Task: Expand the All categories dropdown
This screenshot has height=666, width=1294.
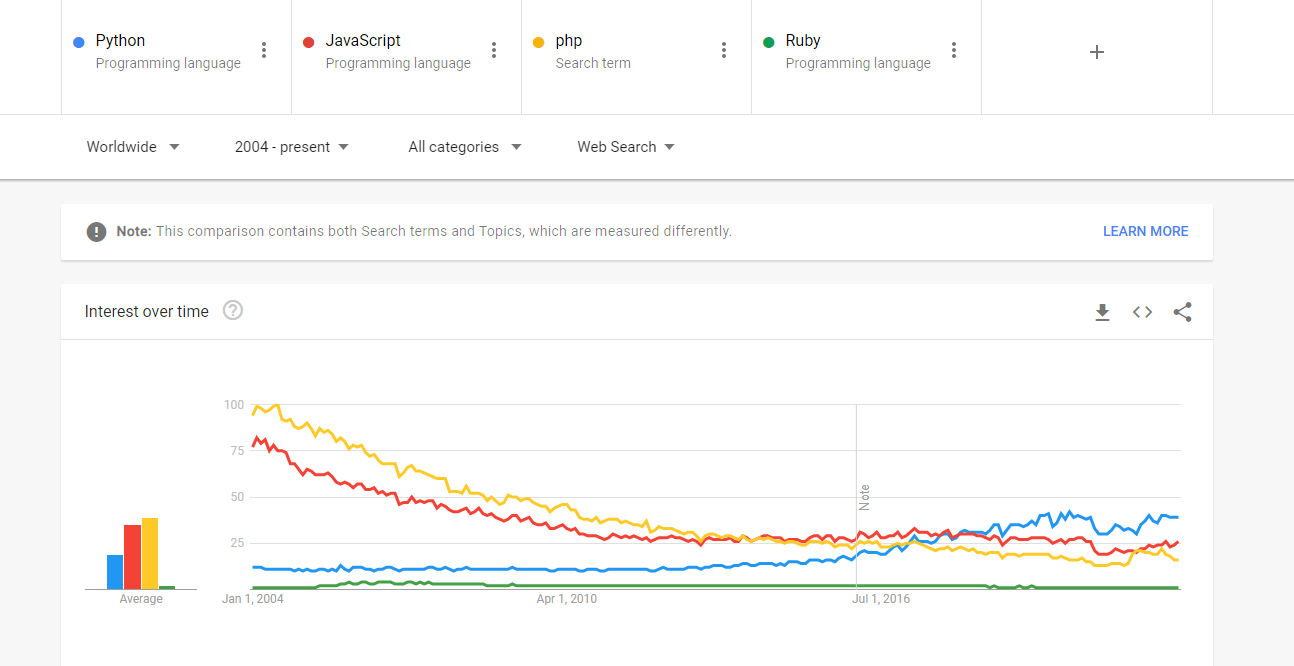Action: click(465, 147)
